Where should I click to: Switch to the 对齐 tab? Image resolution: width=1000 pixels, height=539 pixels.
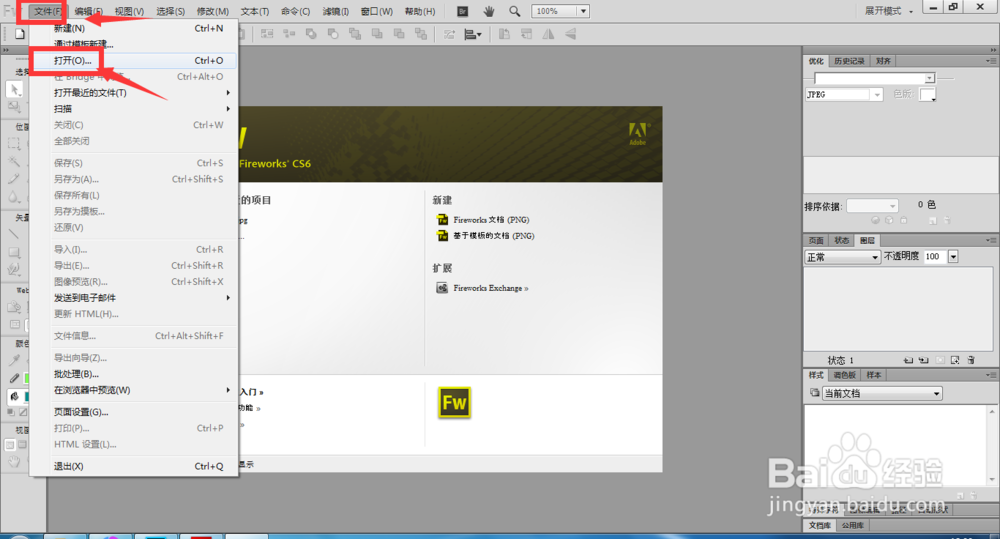tap(883, 61)
